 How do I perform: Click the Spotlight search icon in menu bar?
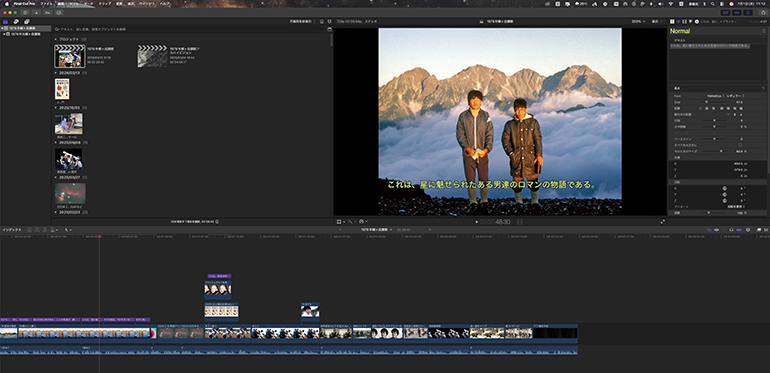[713, 3]
